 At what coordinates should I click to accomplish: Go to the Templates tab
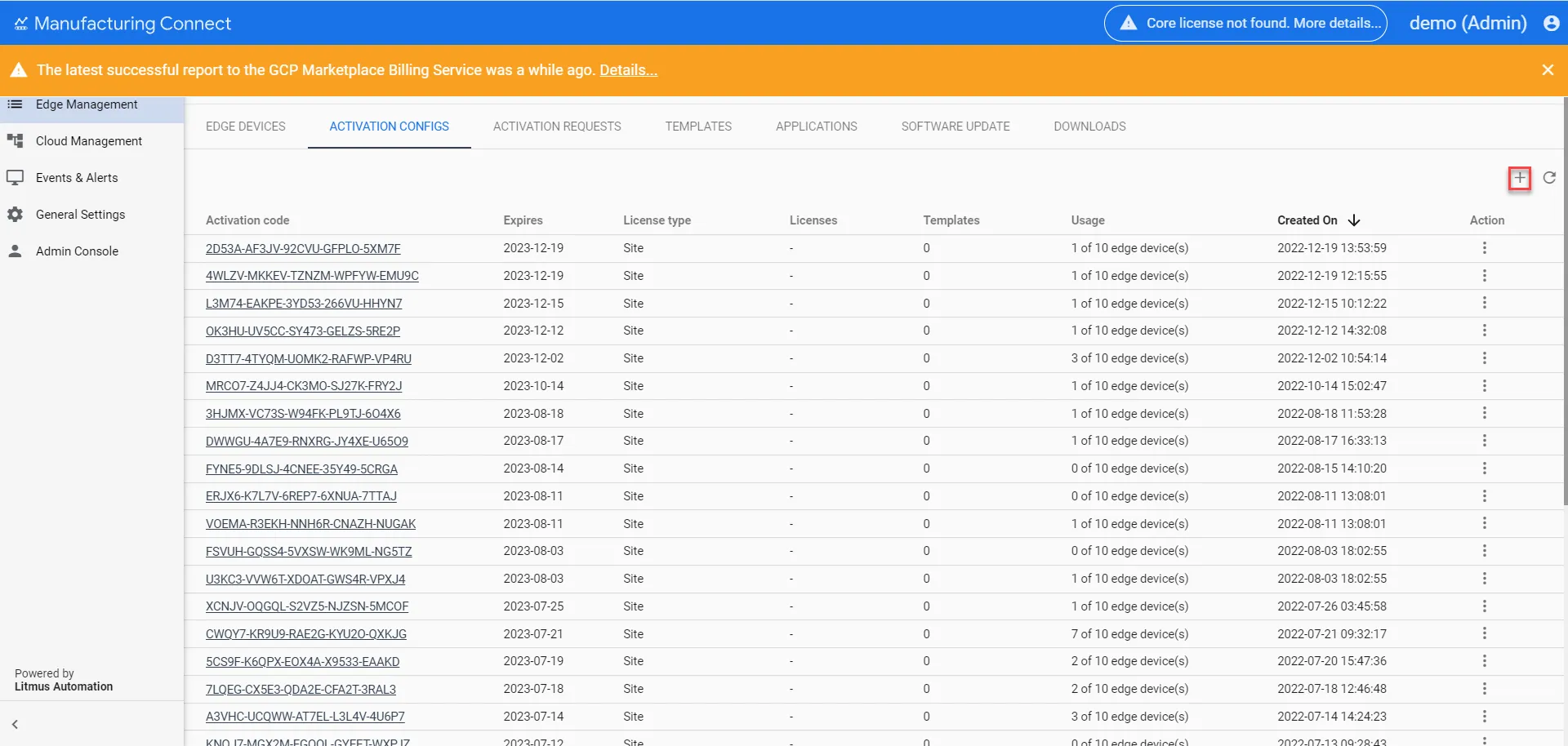click(x=698, y=127)
